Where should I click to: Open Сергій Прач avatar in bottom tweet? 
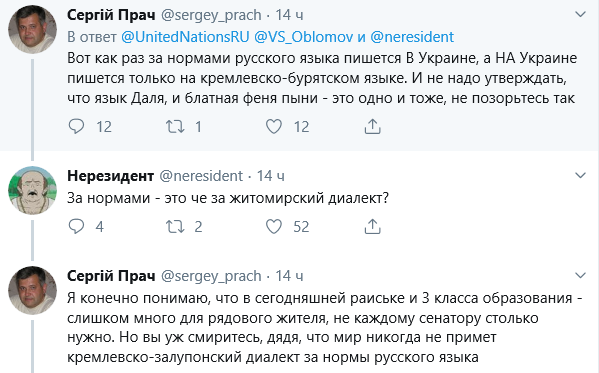pyautogui.click(x=32, y=290)
